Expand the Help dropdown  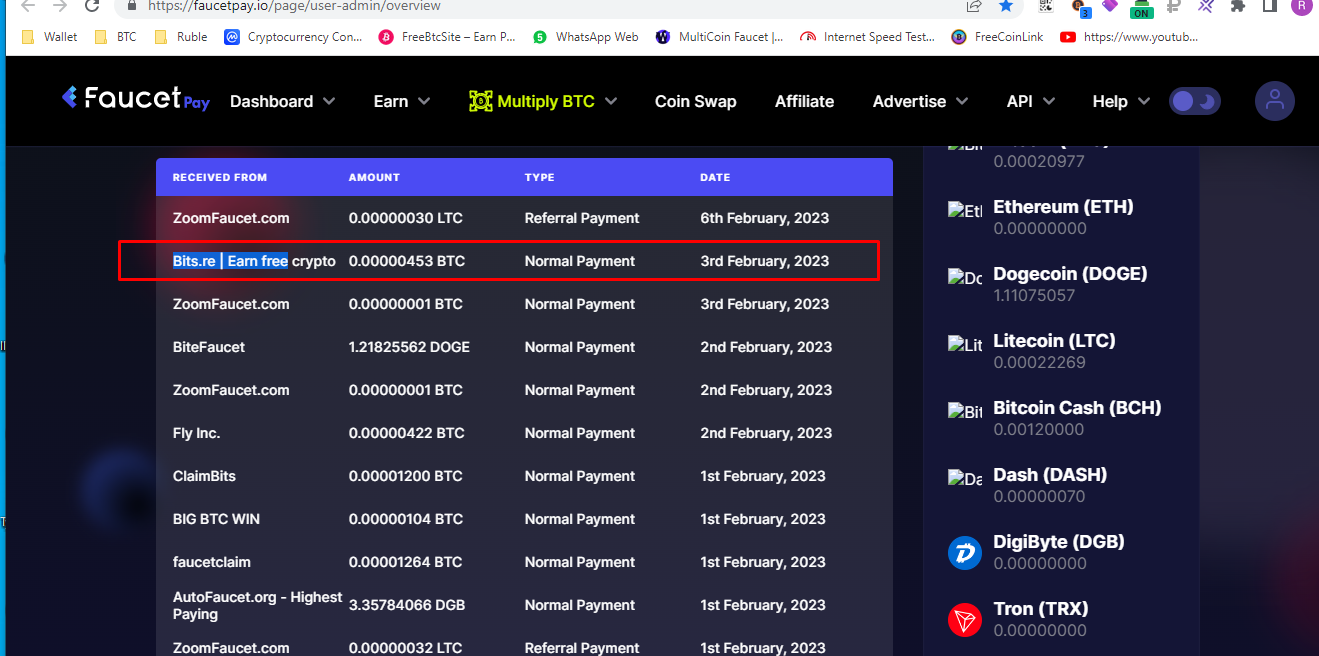pos(1121,101)
